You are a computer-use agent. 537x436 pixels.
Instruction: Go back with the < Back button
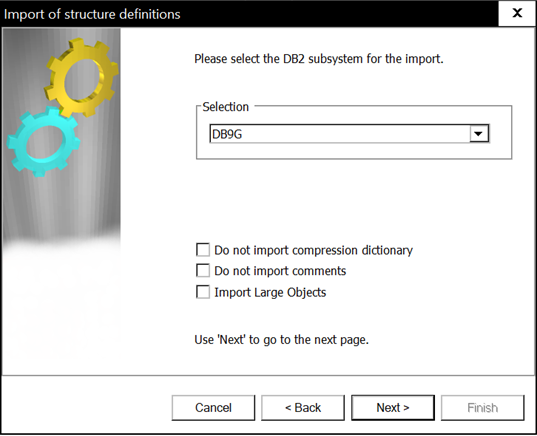pos(303,408)
